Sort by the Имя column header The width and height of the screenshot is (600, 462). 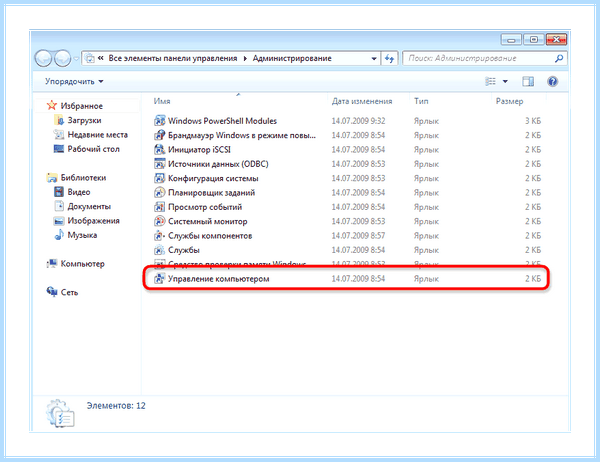coord(162,101)
